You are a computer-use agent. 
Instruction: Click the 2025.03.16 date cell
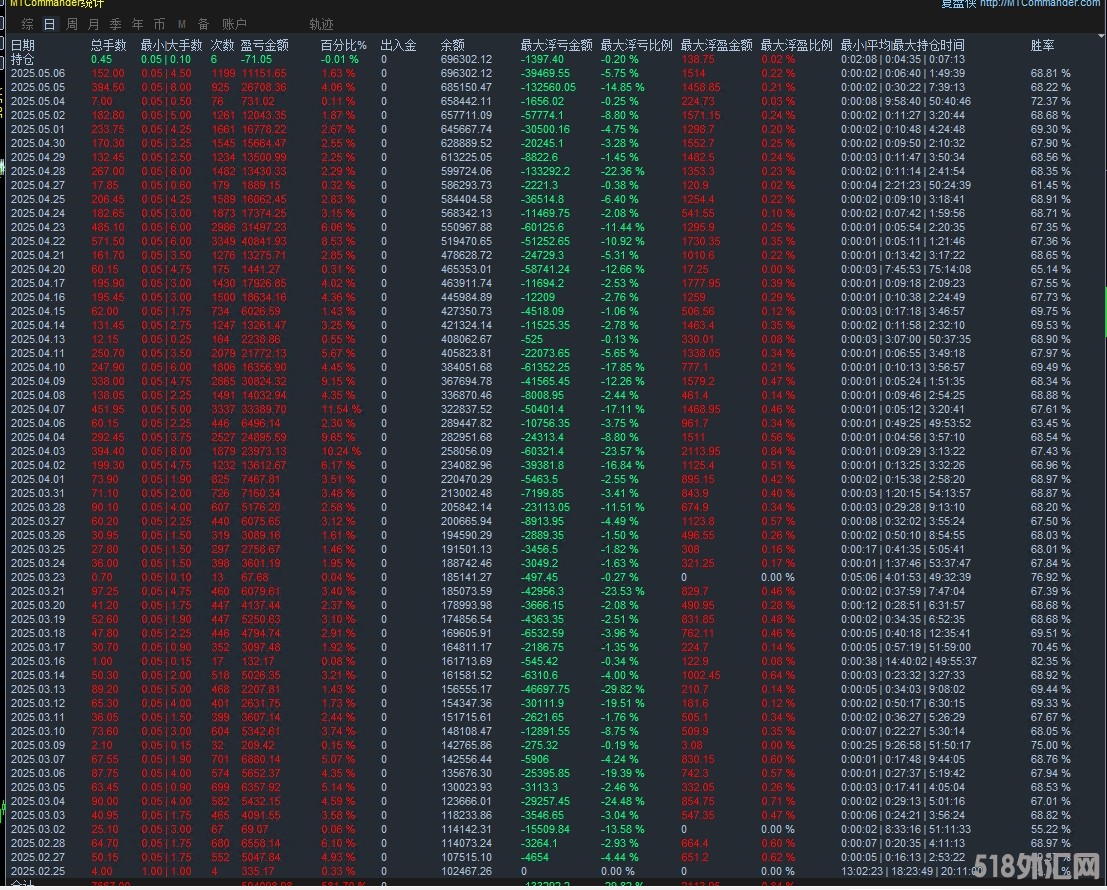(38, 661)
